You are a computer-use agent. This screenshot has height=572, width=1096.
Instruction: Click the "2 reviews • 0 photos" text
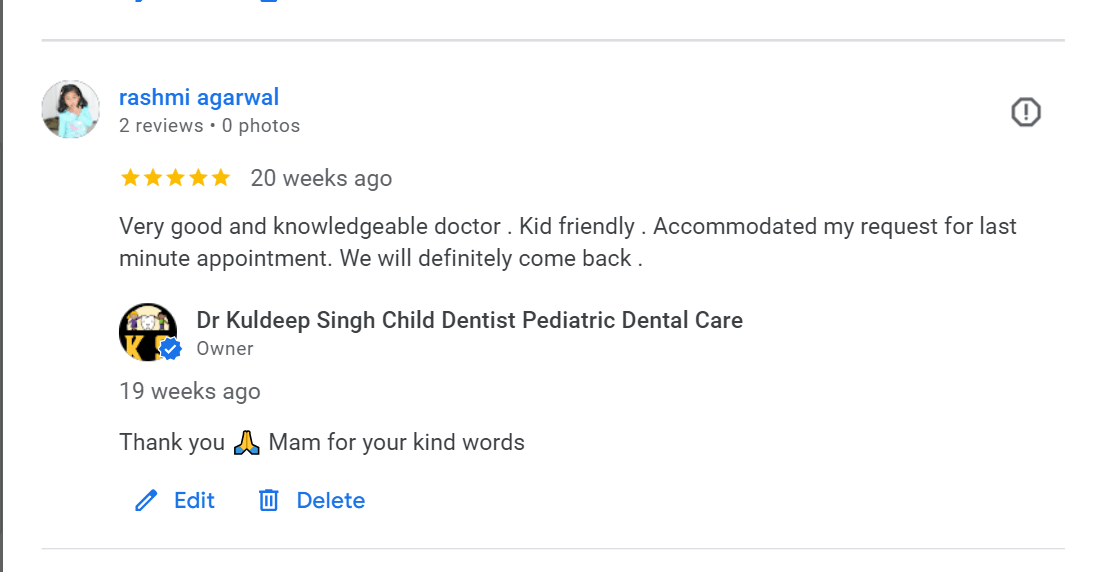pyautogui.click(x=209, y=126)
